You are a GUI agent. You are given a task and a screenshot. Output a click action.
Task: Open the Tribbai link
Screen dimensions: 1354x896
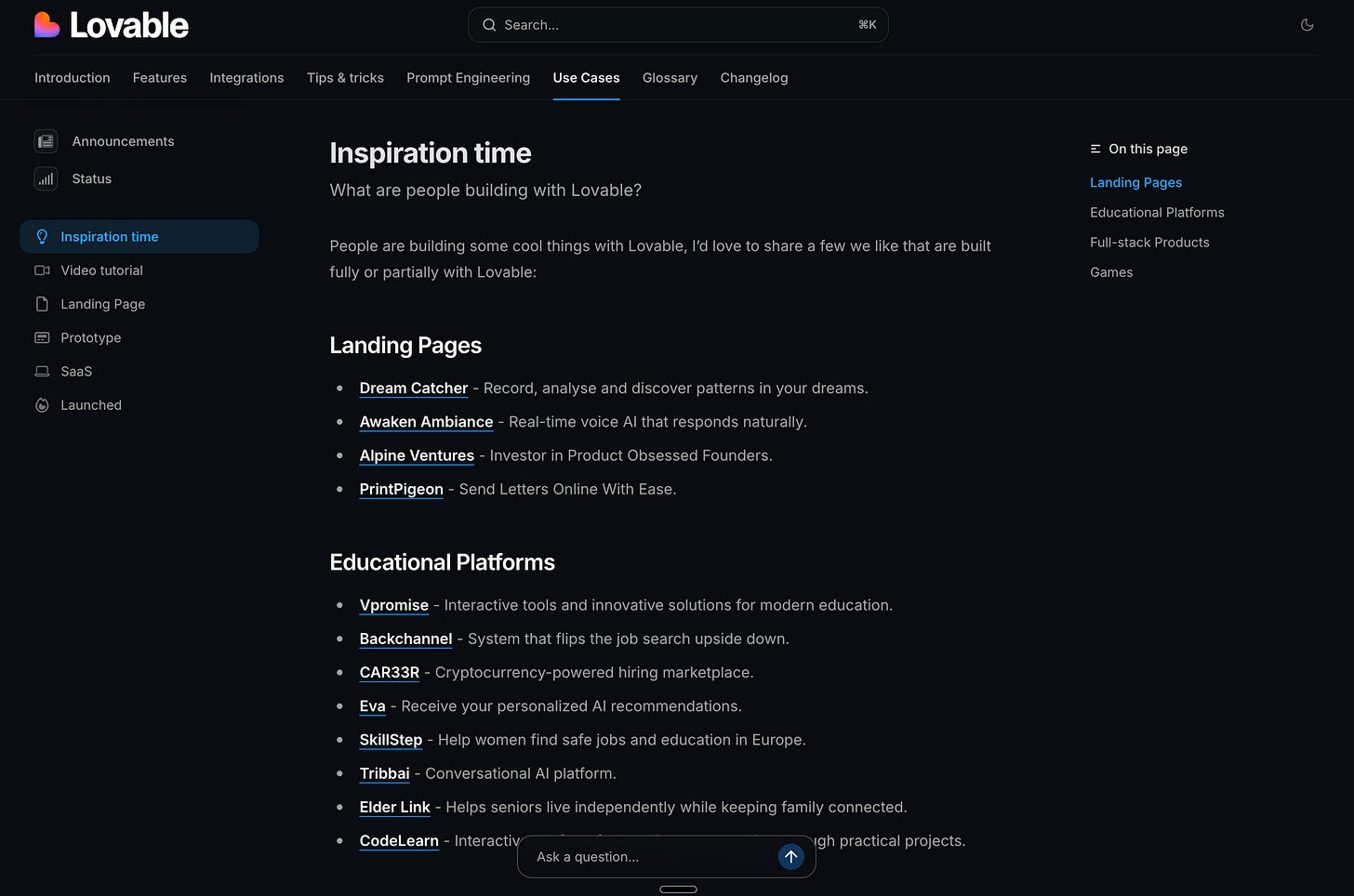[x=384, y=773]
